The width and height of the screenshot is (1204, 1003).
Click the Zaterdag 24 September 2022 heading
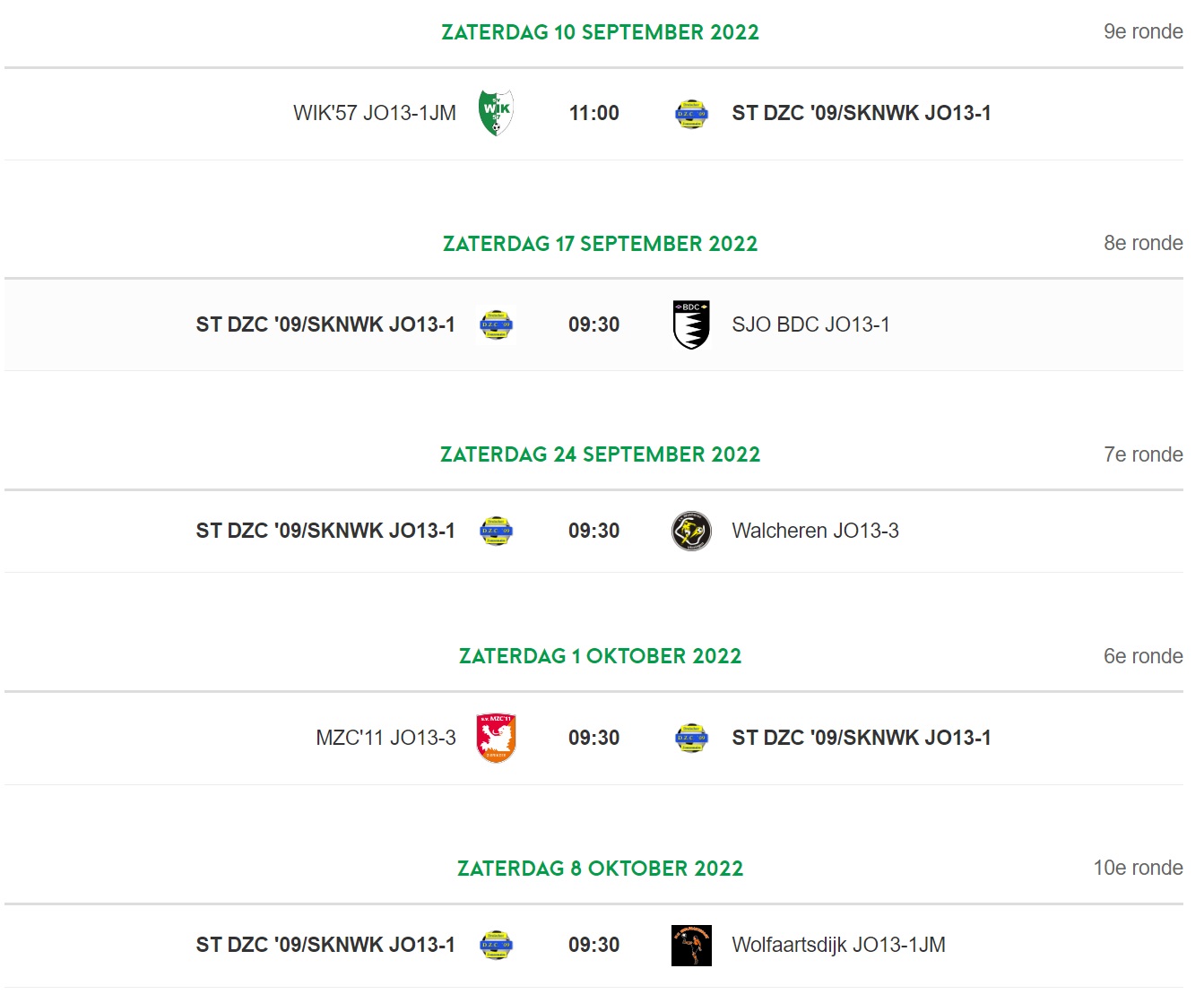pos(600,454)
